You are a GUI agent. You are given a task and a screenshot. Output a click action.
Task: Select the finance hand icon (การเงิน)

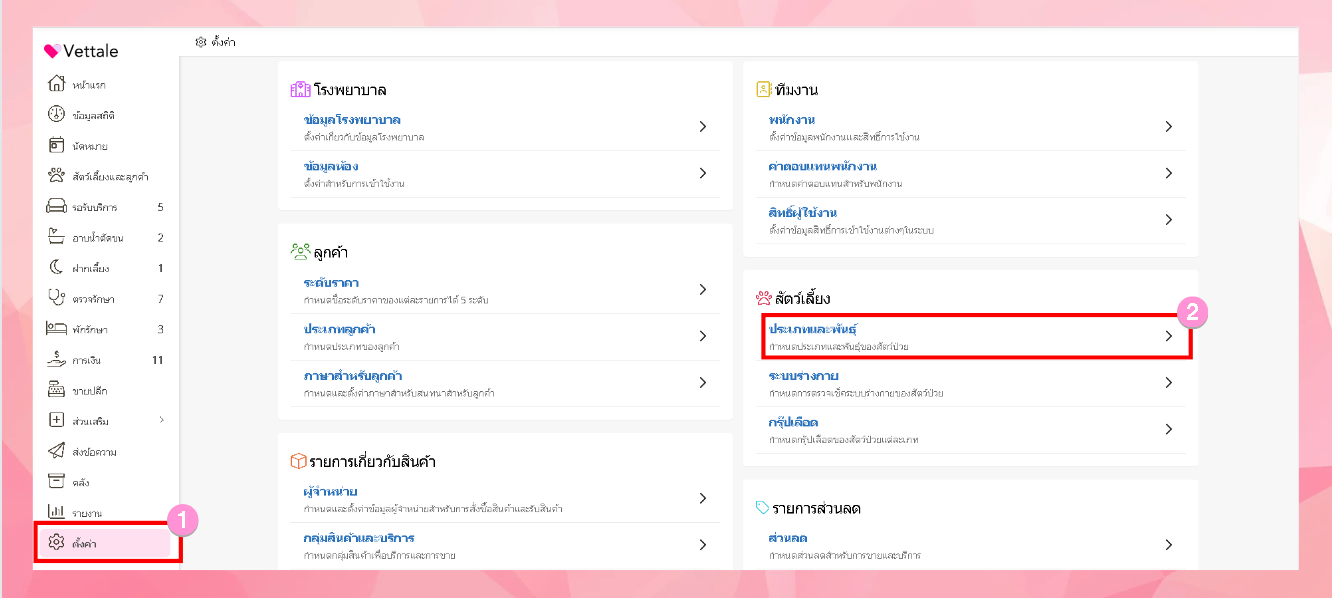pyautogui.click(x=57, y=360)
